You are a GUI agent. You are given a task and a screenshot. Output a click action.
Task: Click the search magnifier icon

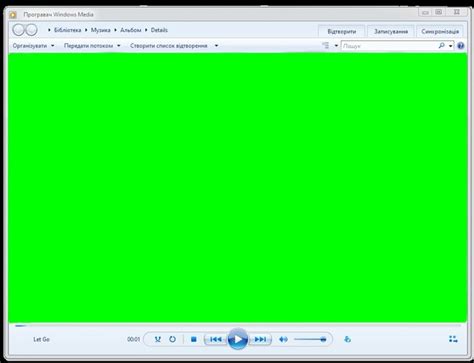(x=441, y=46)
